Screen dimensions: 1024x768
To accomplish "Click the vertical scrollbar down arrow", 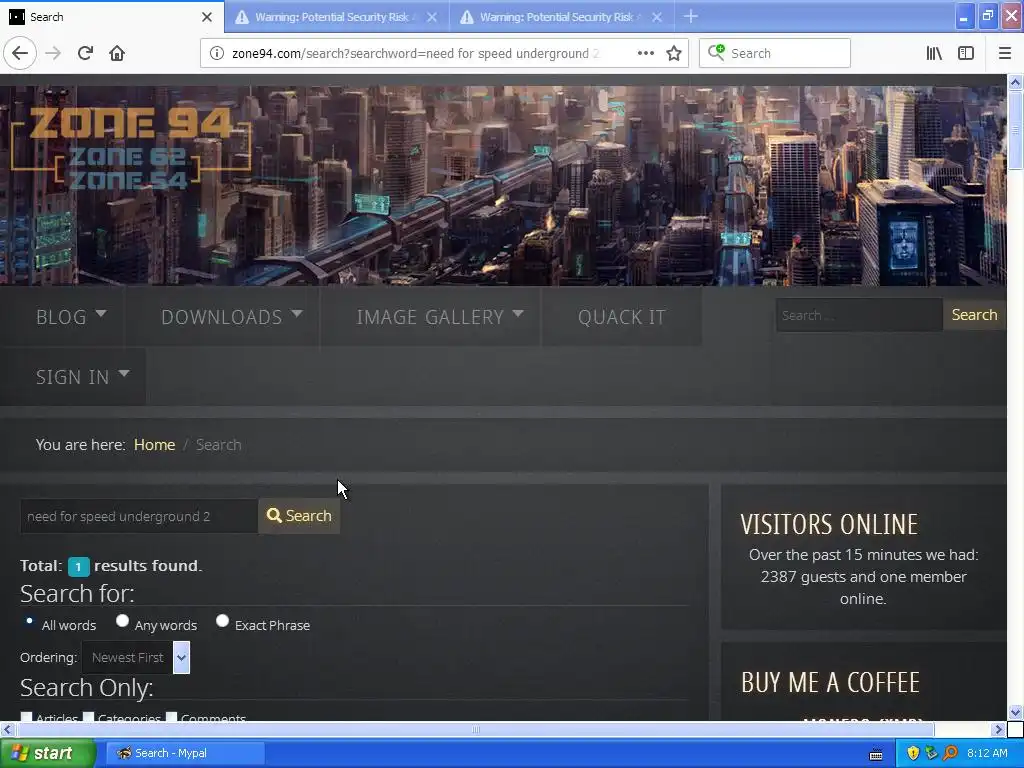I will click(x=1015, y=712).
